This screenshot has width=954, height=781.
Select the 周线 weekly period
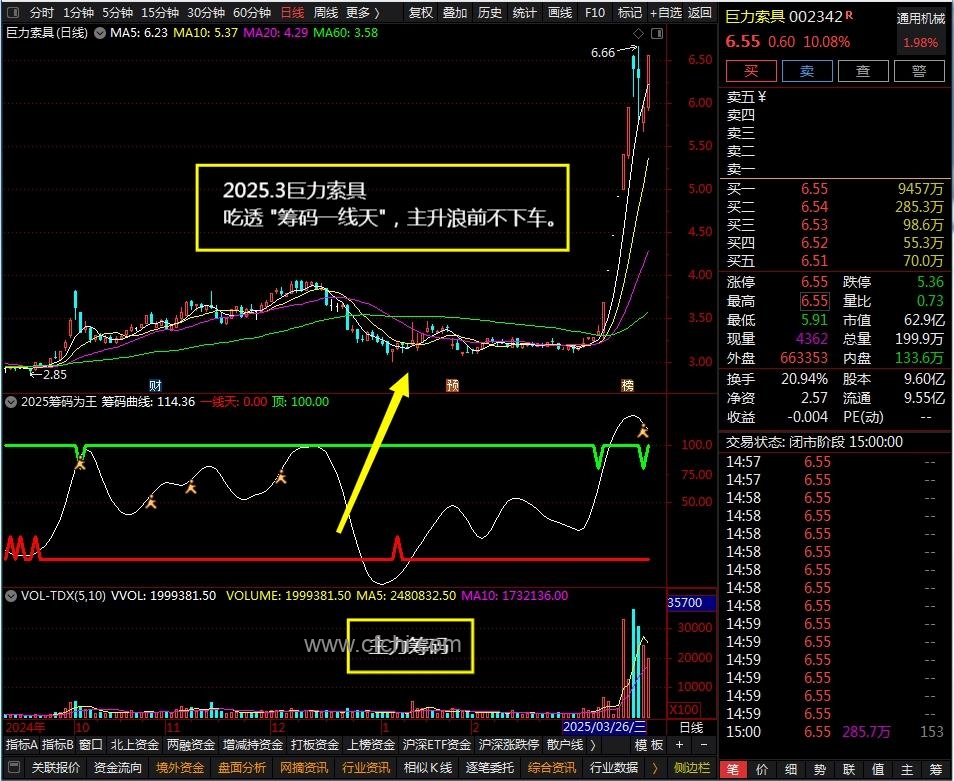tap(326, 13)
